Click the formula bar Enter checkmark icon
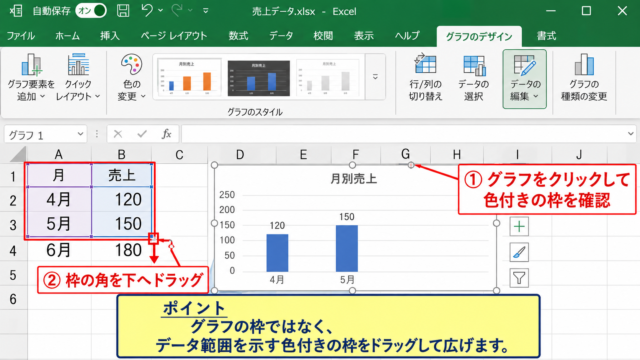 pyautogui.click(x=142, y=134)
